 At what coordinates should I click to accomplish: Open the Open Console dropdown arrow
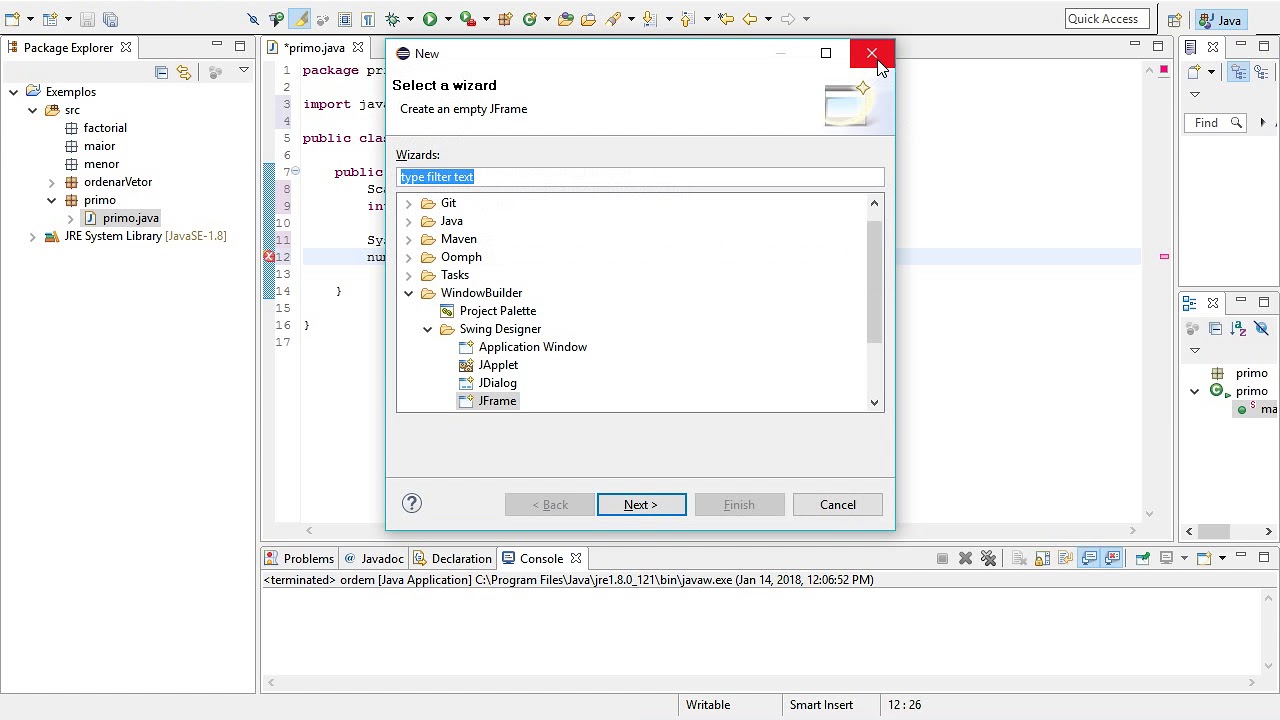point(1221,559)
